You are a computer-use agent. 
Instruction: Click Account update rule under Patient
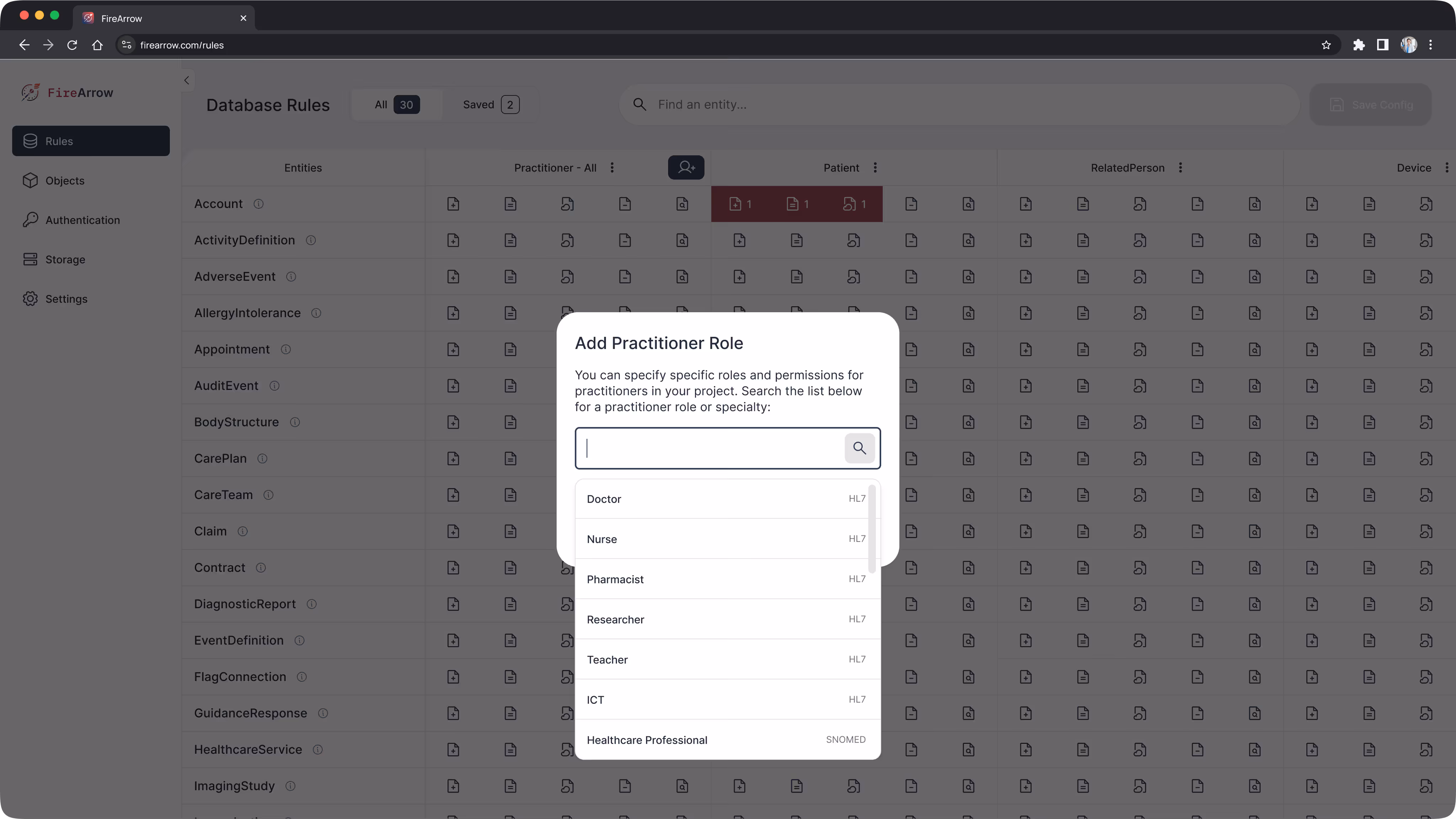[x=854, y=204]
